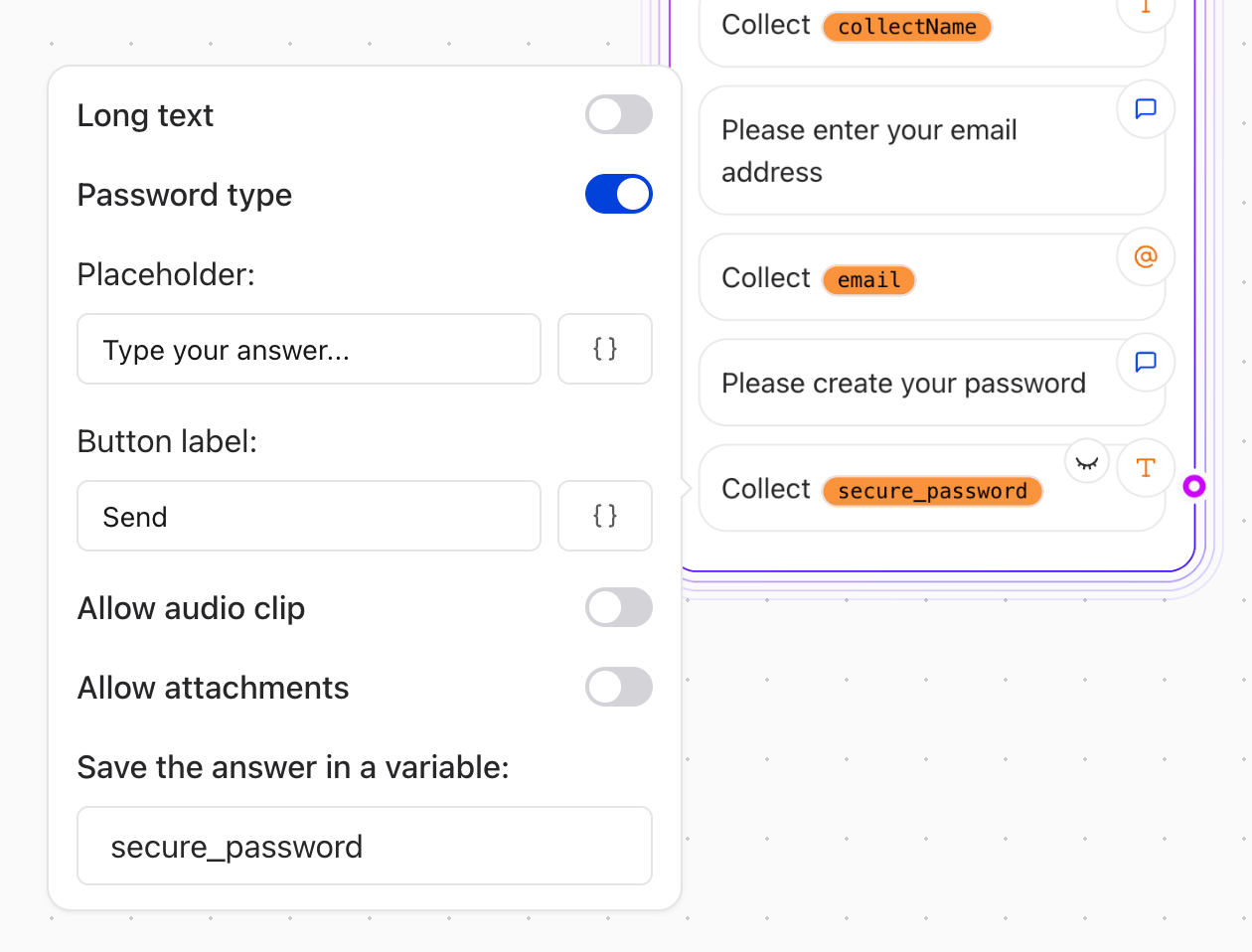This screenshot has width=1252, height=952.
Task: Click the chat bubble icon on the email address message
Action: [1146, 109]
